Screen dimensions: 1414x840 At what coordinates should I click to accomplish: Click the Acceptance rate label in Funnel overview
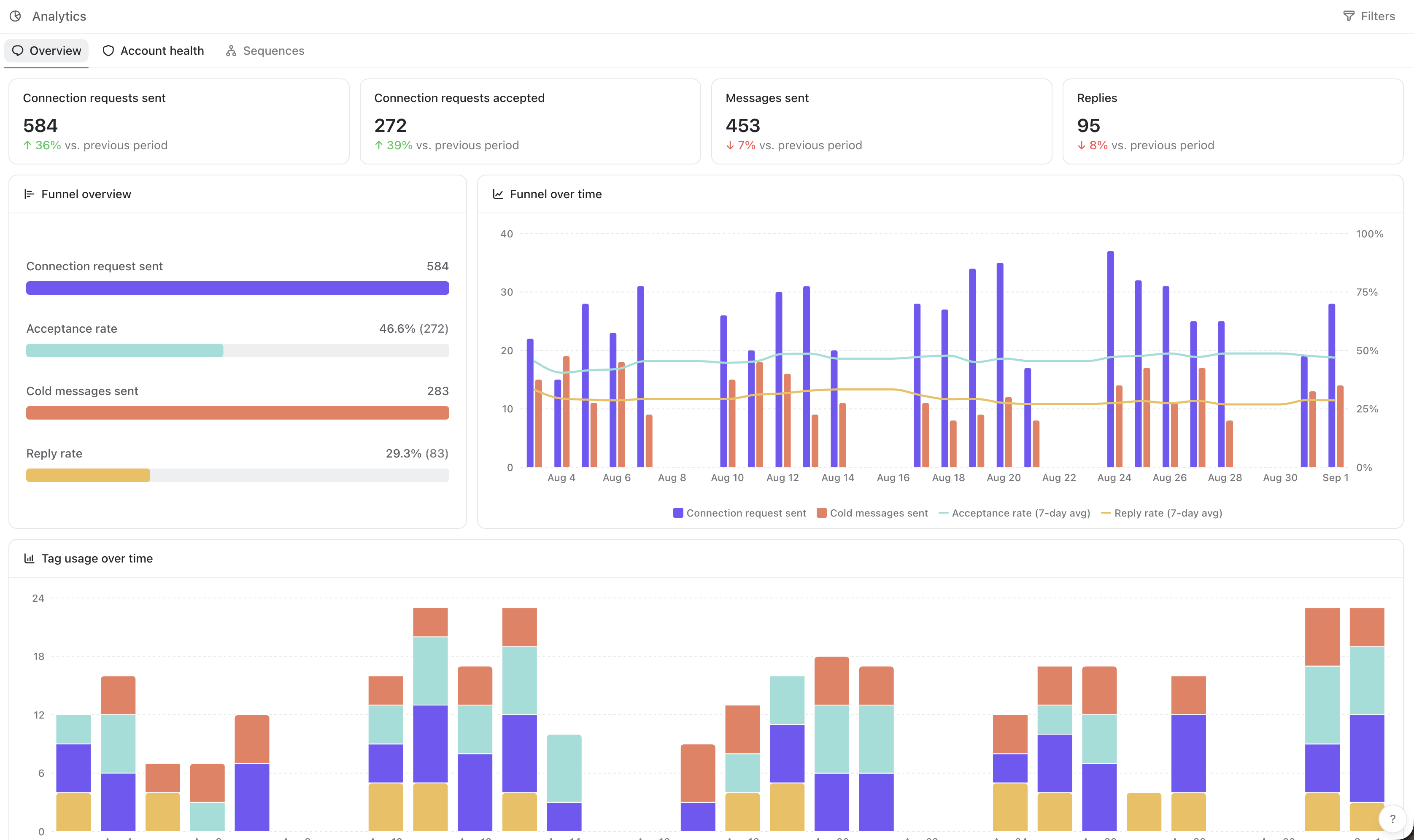[x=72, y=329]
